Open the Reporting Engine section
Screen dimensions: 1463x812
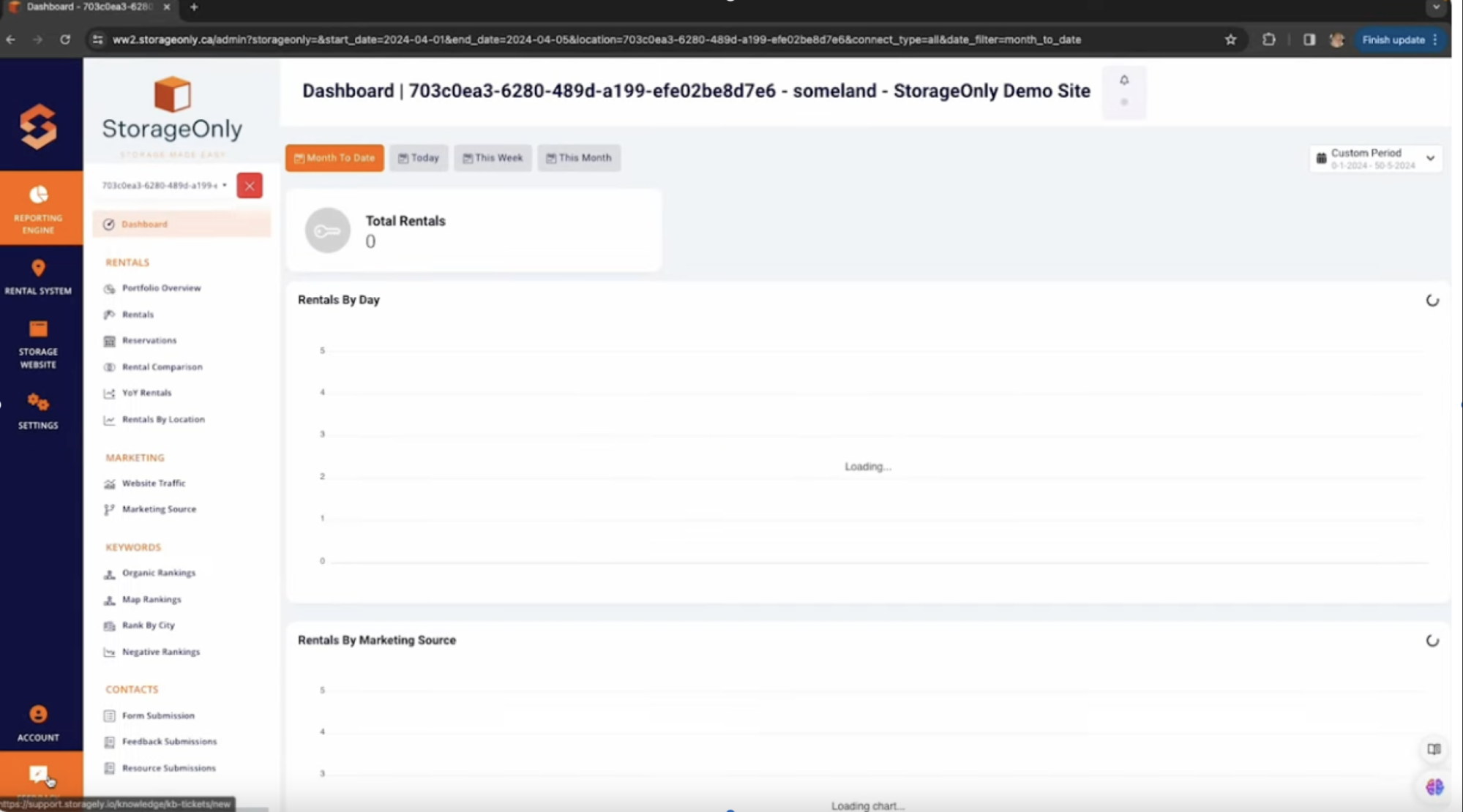[x=39, y=208]
